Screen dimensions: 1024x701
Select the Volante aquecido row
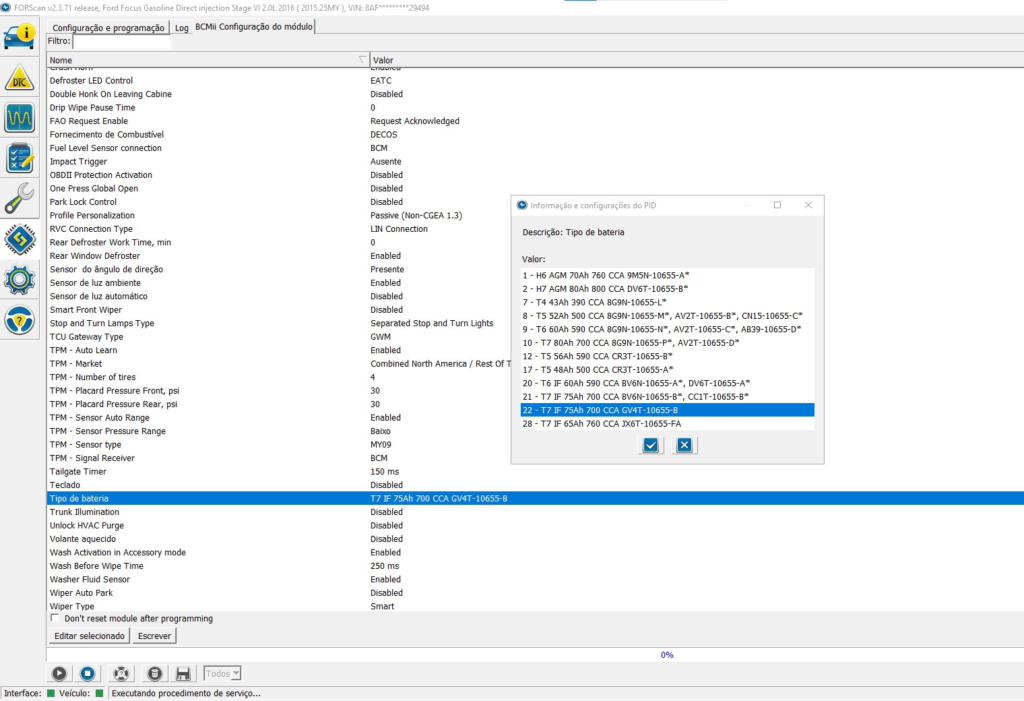tap(536, 539)
